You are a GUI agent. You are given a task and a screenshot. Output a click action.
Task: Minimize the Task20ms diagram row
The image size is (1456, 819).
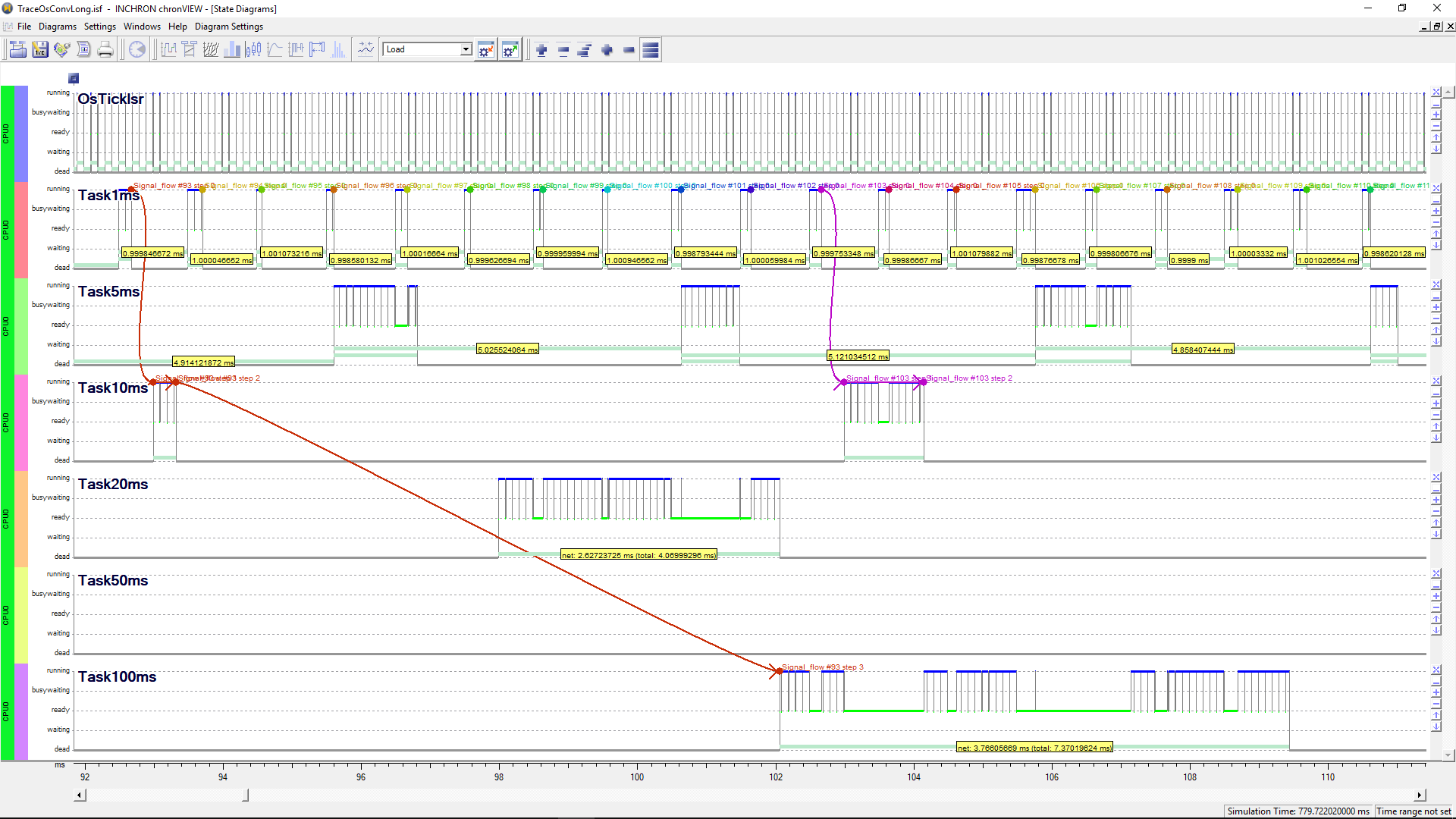click(1436, 489)
